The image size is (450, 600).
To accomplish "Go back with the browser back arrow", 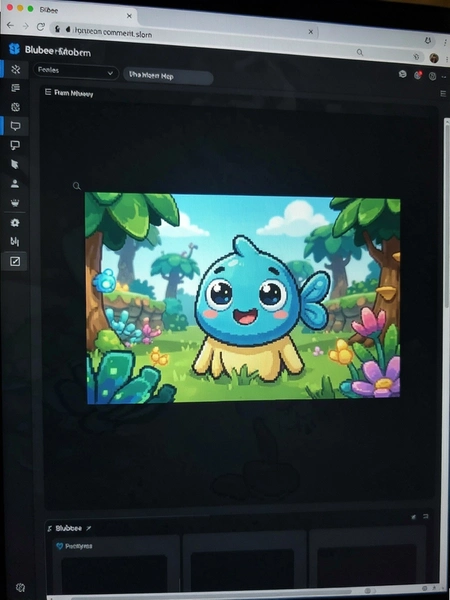I will click(x=10, y=25).
